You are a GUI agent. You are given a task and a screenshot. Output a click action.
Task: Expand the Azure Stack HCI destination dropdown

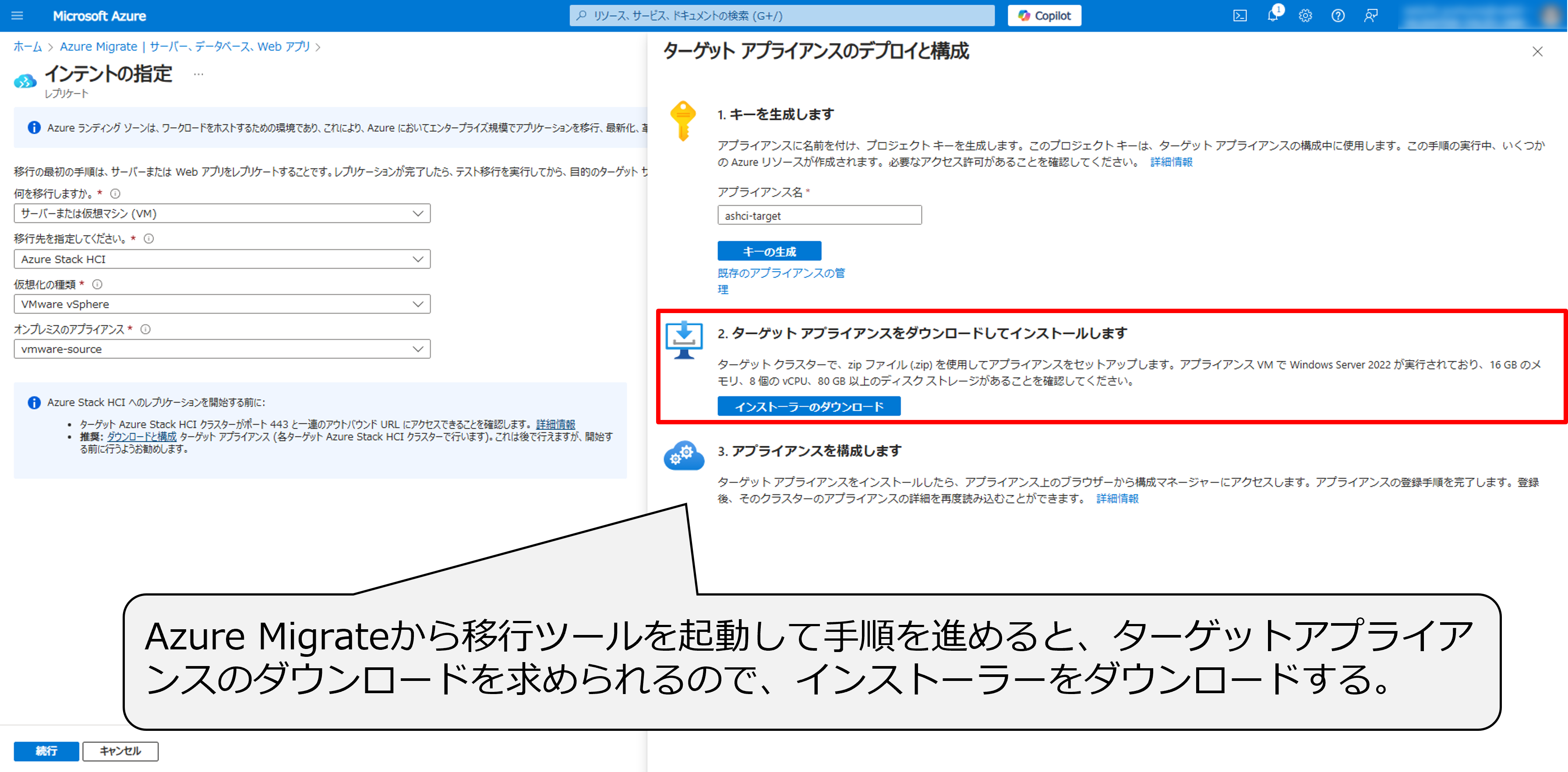pos(222,259)
